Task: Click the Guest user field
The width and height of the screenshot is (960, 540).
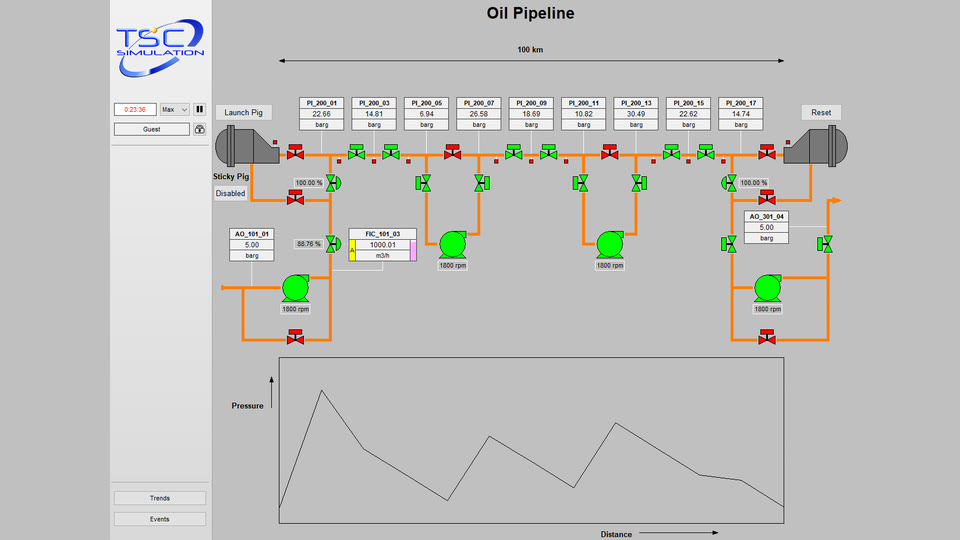Action: (152, 129)
